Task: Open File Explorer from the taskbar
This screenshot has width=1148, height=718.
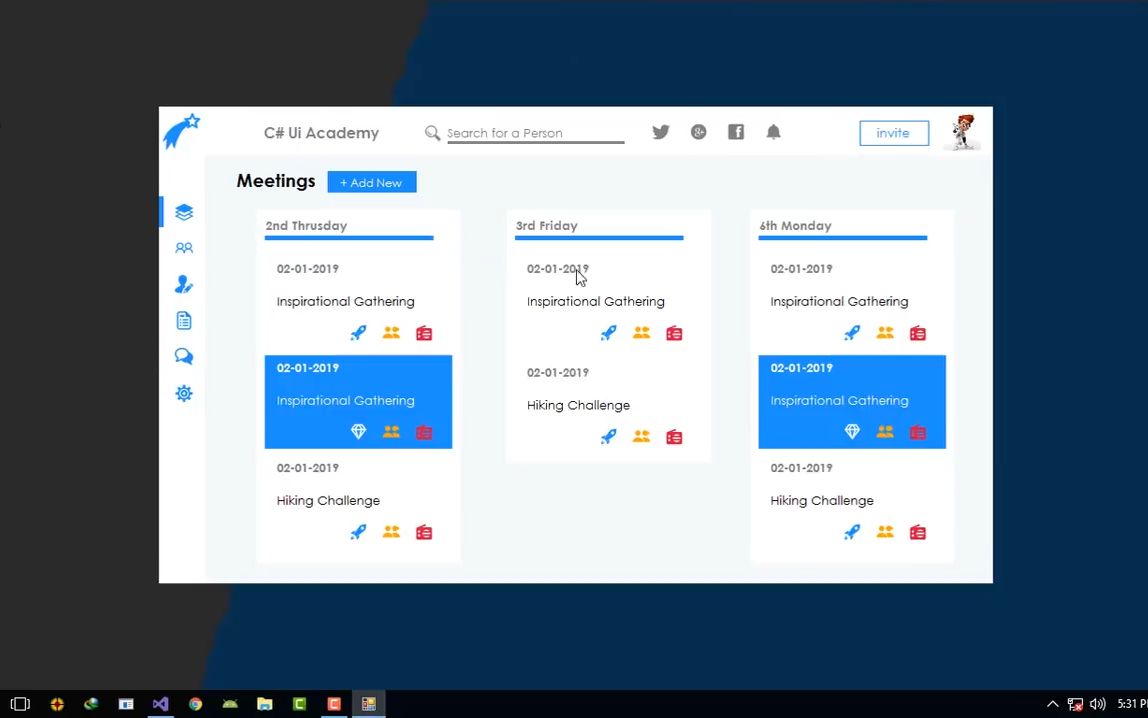Action: tap(264, 704)
